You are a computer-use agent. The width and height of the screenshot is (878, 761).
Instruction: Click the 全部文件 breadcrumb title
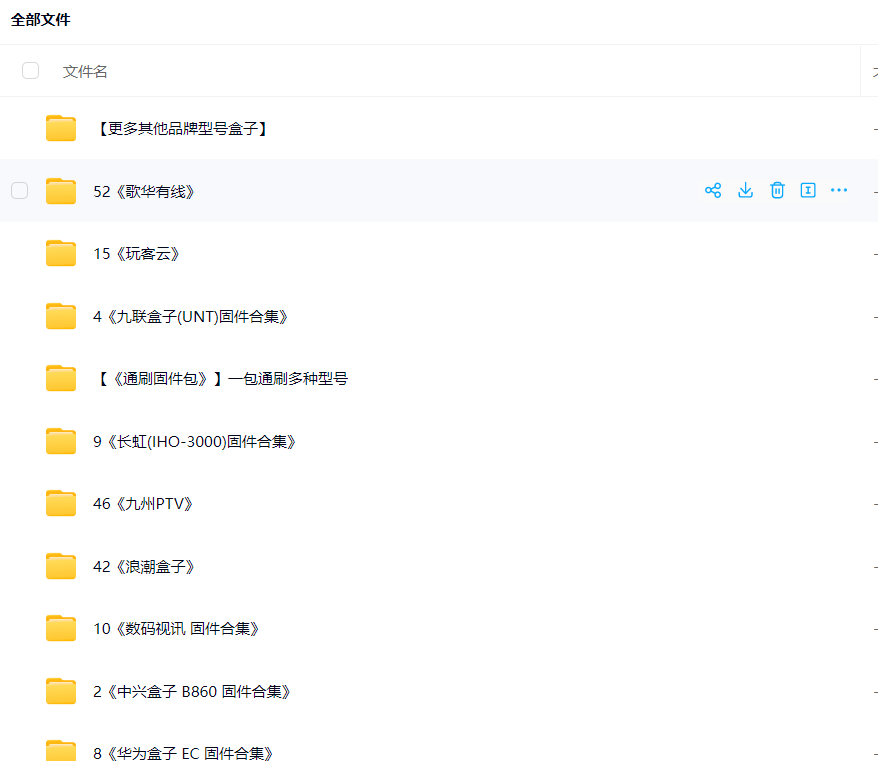click(41, 20)
